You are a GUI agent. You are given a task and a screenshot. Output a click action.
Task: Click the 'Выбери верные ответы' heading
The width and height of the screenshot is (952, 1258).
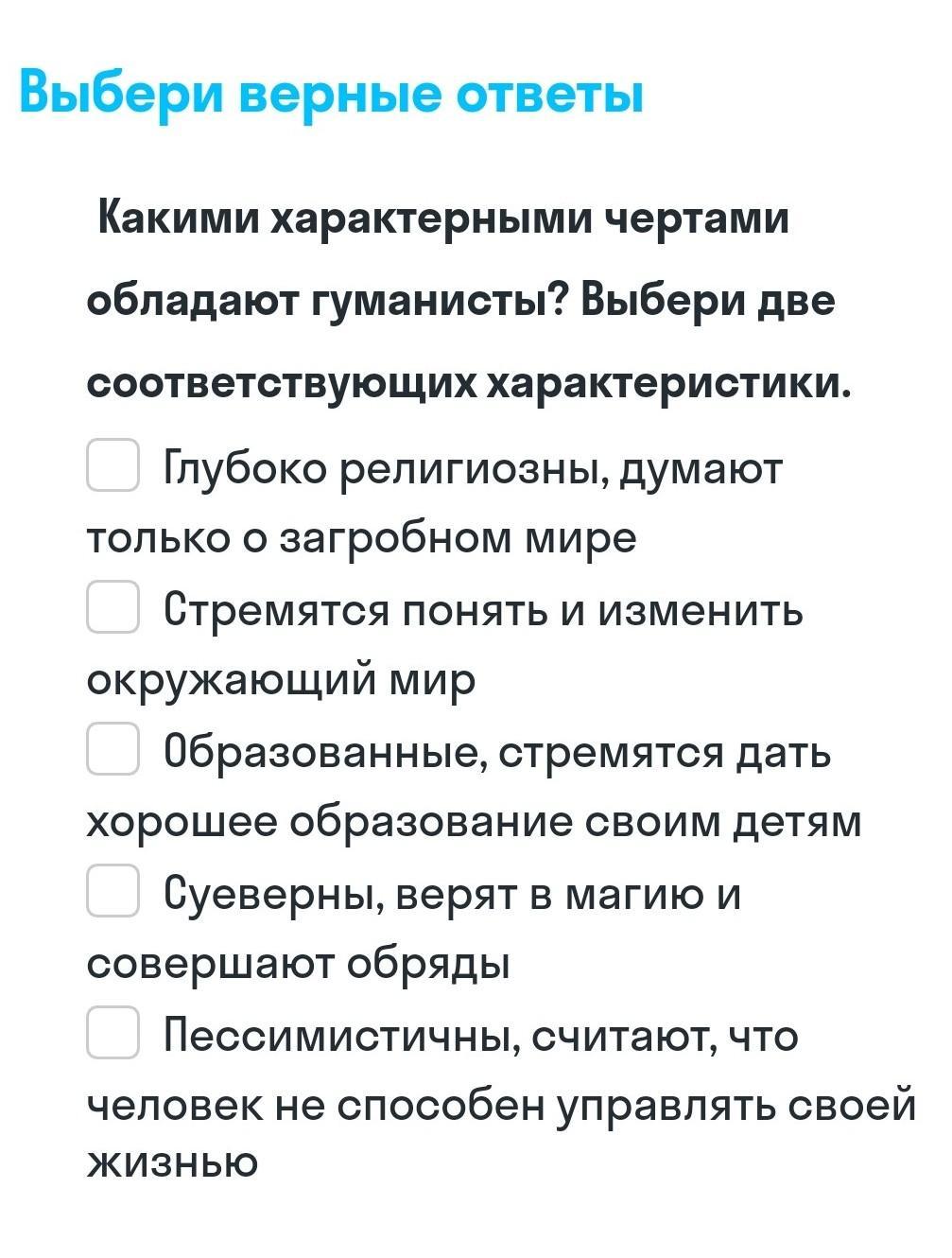coord(331,95)
